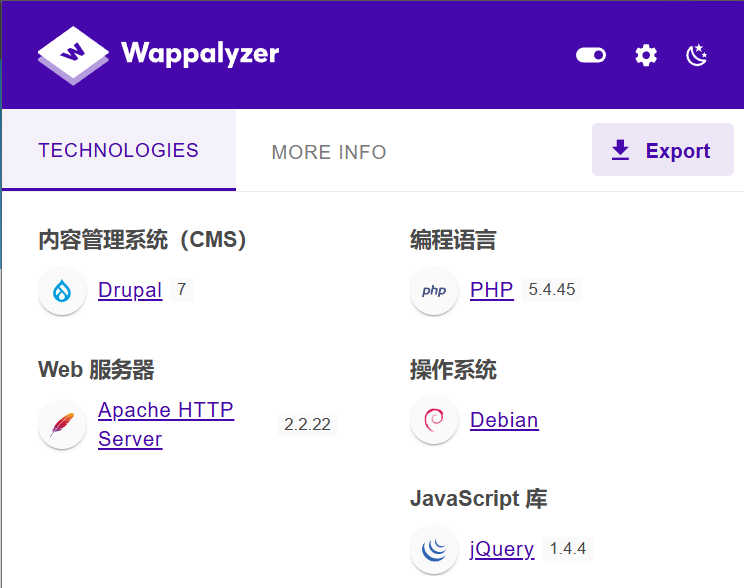Select the TECHNOLOGIES tab

[x=119, y=150]
